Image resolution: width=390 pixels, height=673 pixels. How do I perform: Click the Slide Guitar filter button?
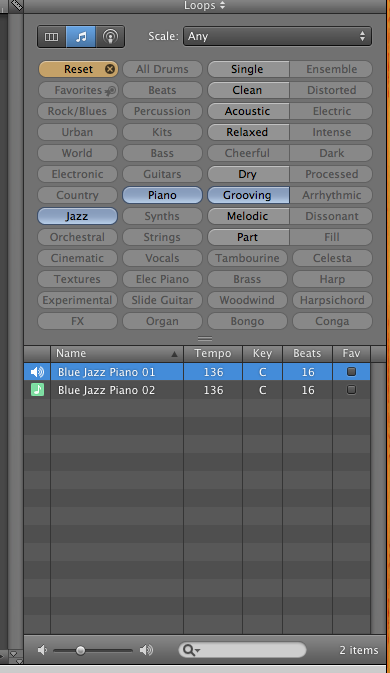(162, 300)
